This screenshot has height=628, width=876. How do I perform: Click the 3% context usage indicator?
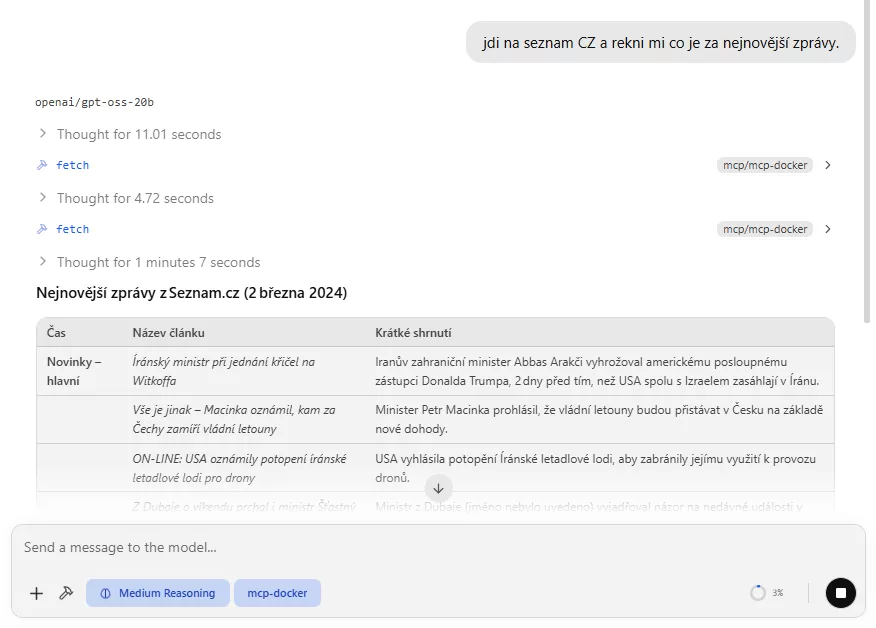coord(767,593)
